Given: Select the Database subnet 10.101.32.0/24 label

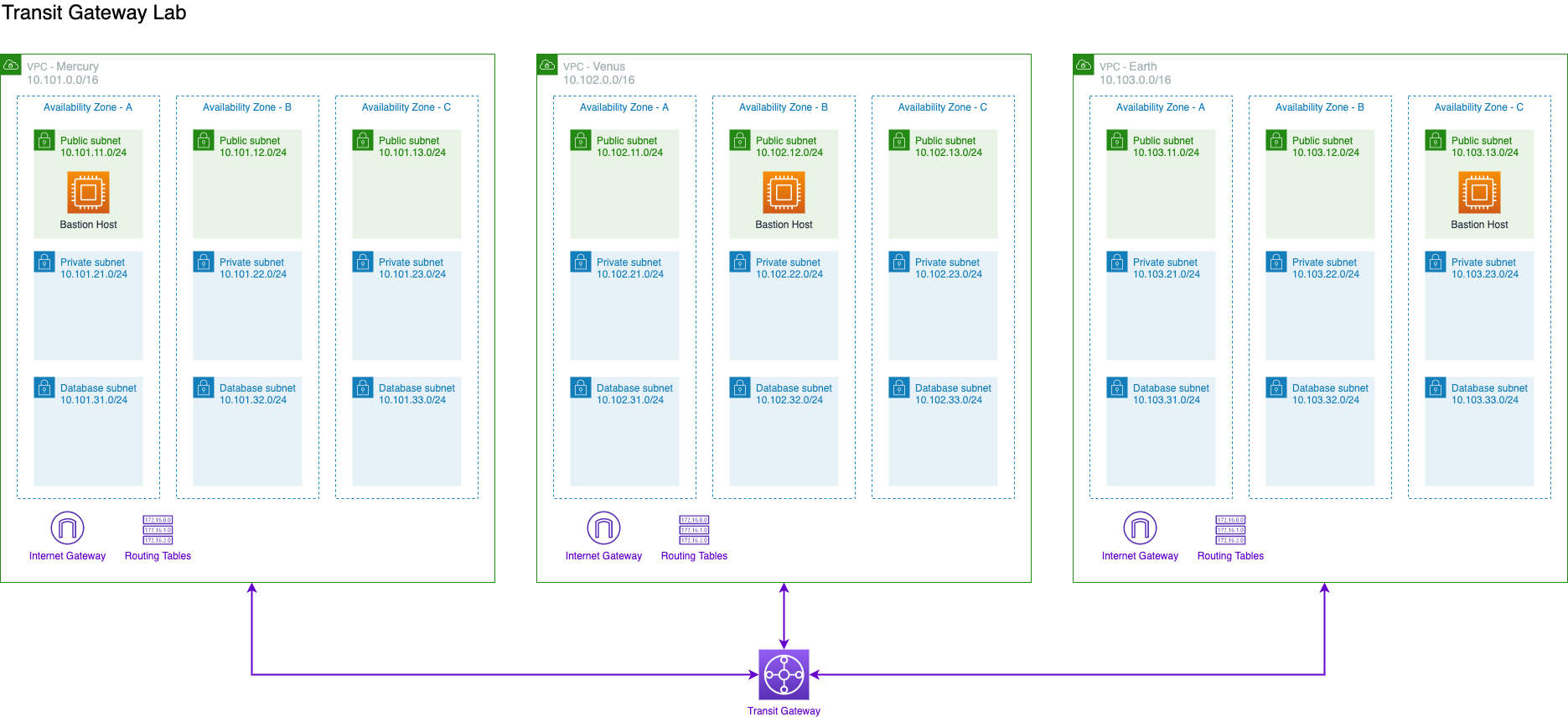Looking at the screenshot, I should click(257, 394).
